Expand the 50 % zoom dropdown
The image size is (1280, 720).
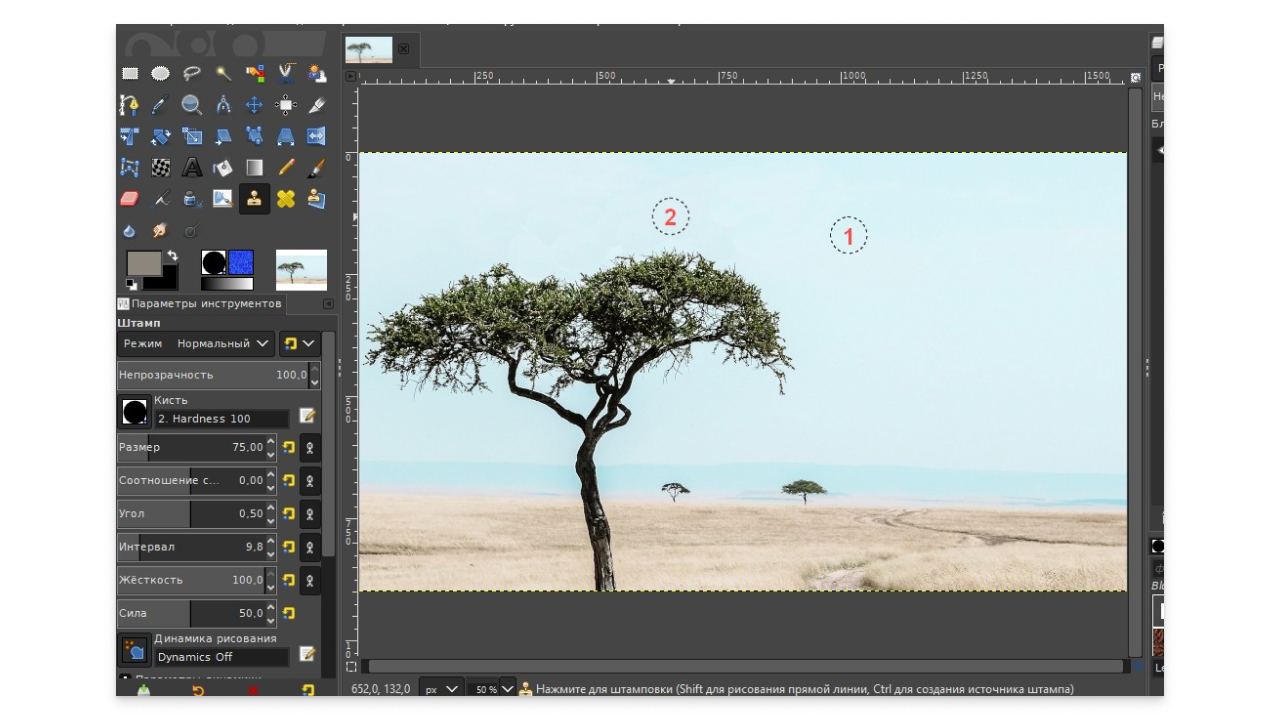(x=507, y=689)
